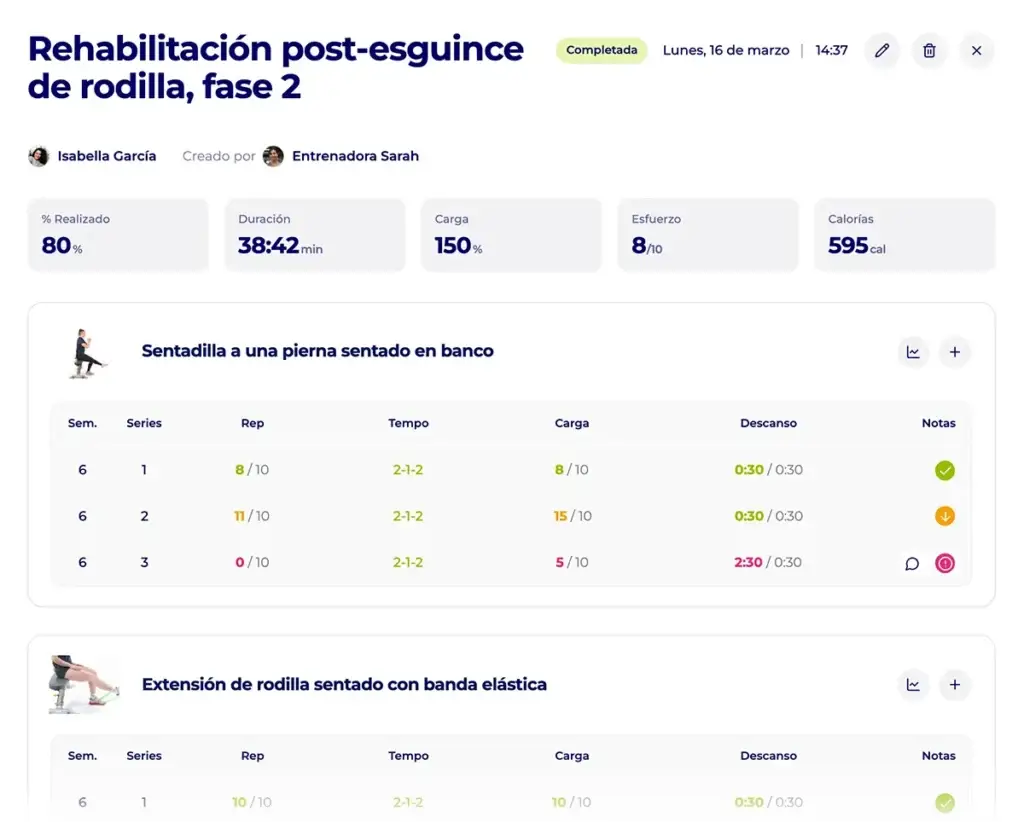
Task: Click the Completada status badge
Action: point(601,50)
